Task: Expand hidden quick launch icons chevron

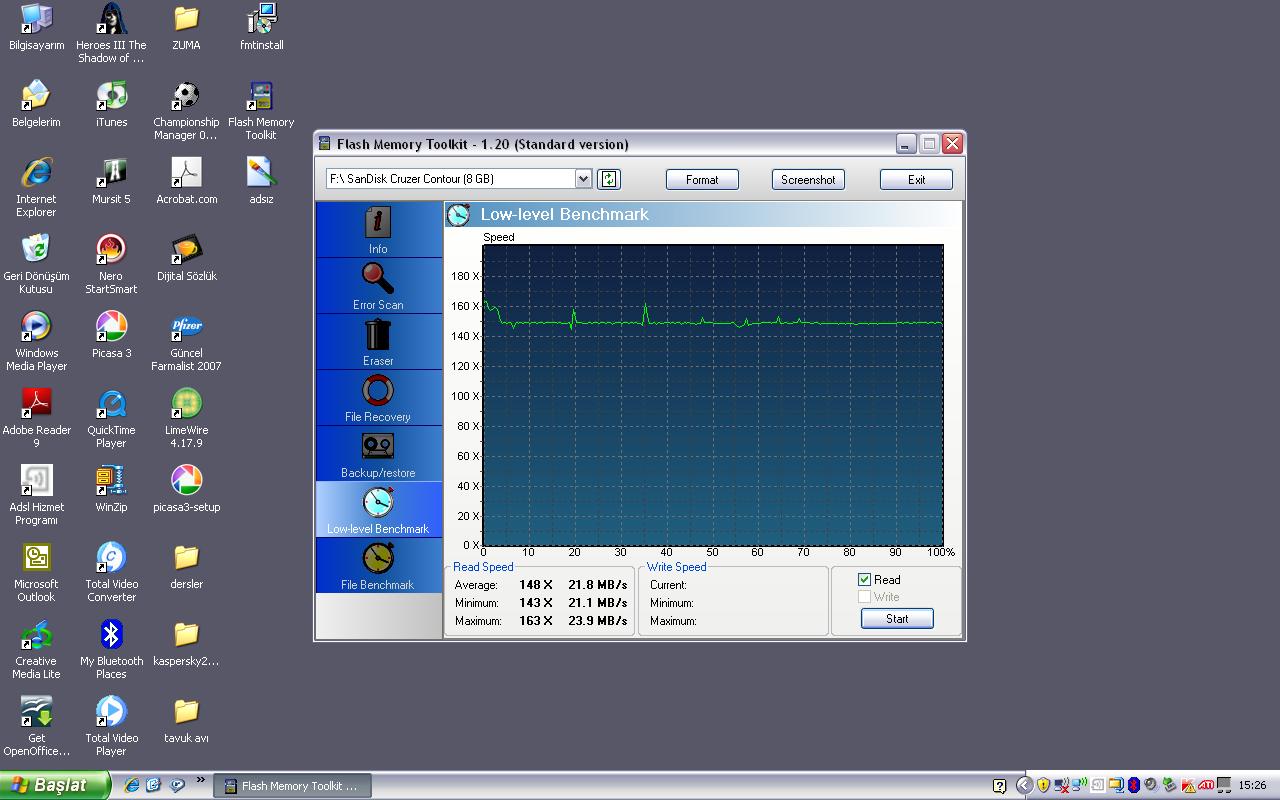Action: tap(201, 781)
